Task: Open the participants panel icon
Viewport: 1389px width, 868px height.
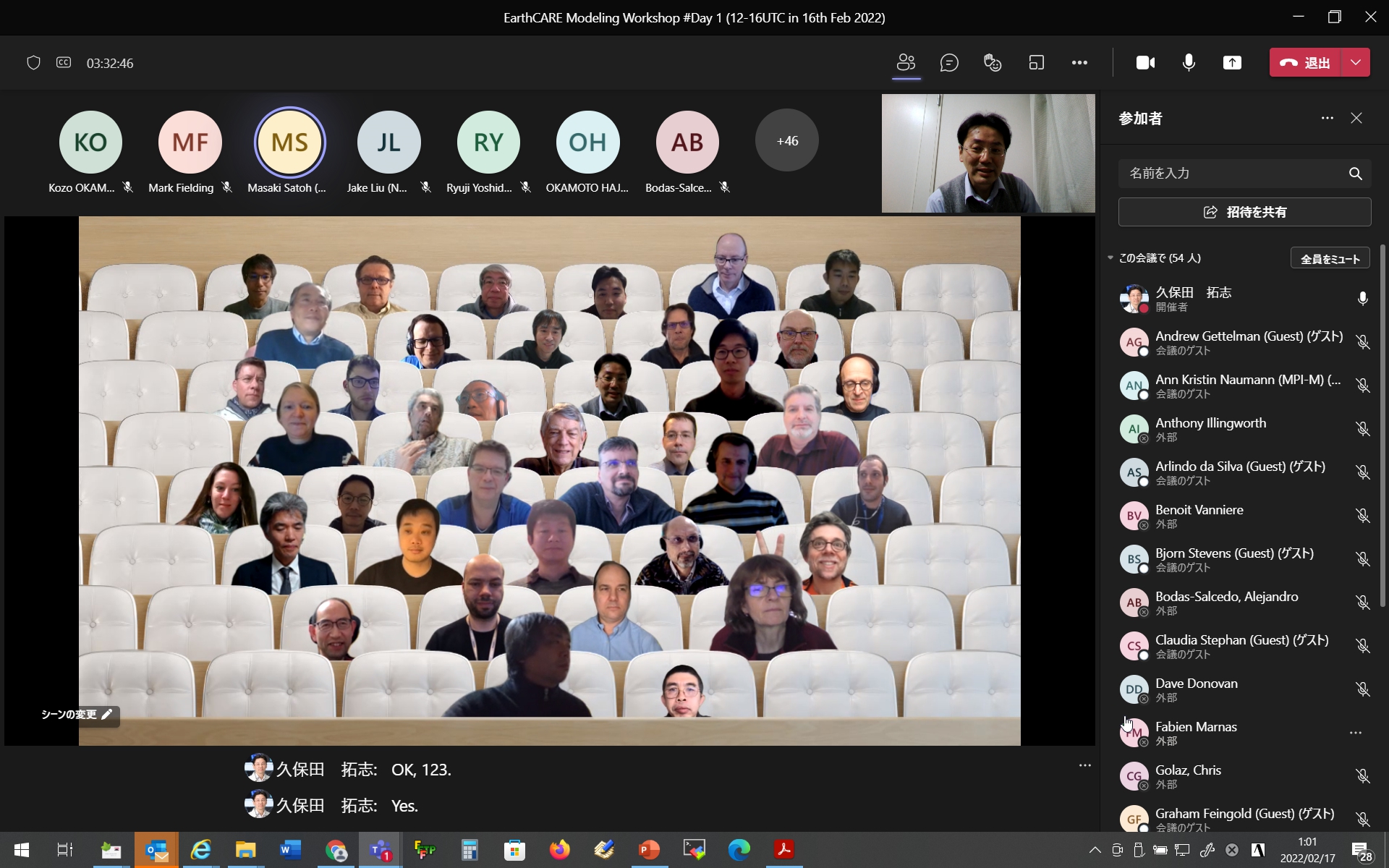Action: point(906,63)
